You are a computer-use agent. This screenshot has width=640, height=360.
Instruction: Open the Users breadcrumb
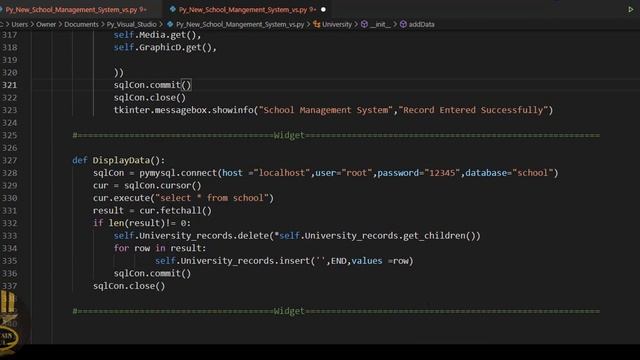point(20,24)
